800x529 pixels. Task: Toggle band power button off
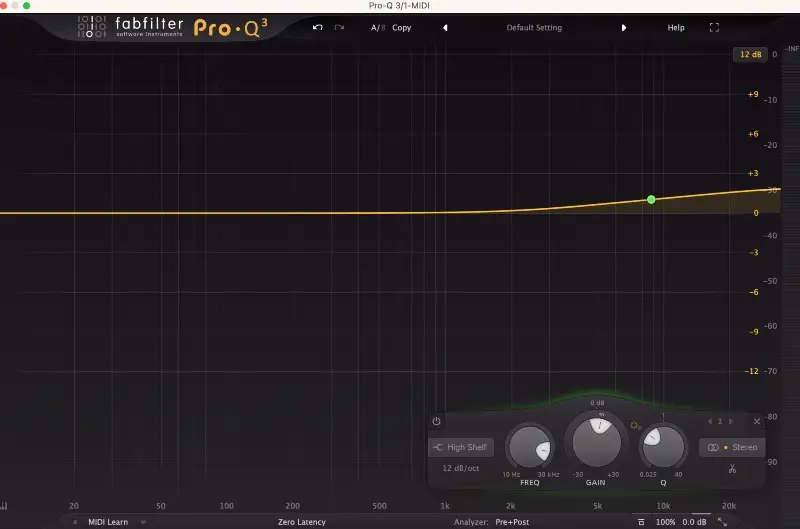(436, 422)
